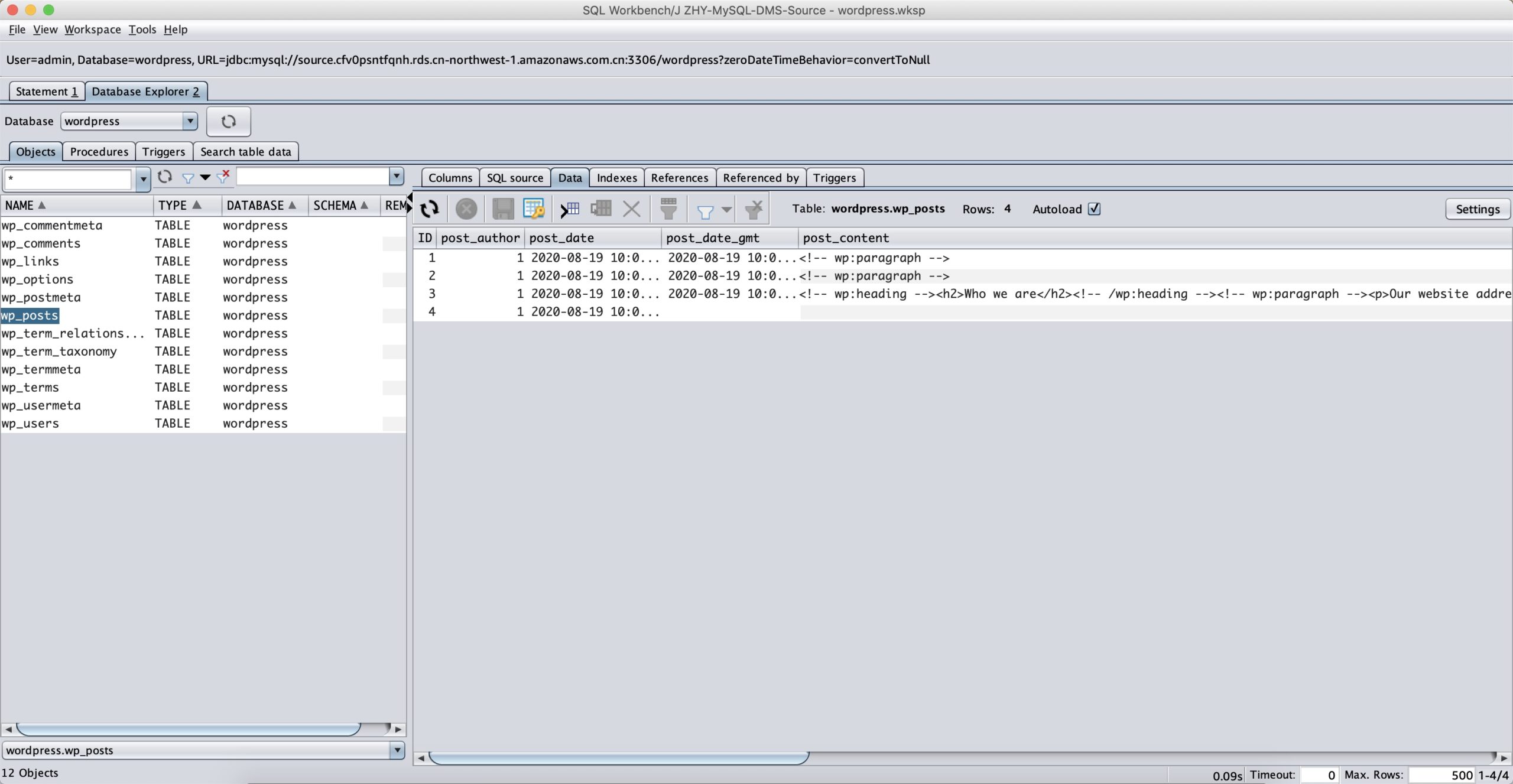
Task: Open the Tools menu
Action: point(142,30)
